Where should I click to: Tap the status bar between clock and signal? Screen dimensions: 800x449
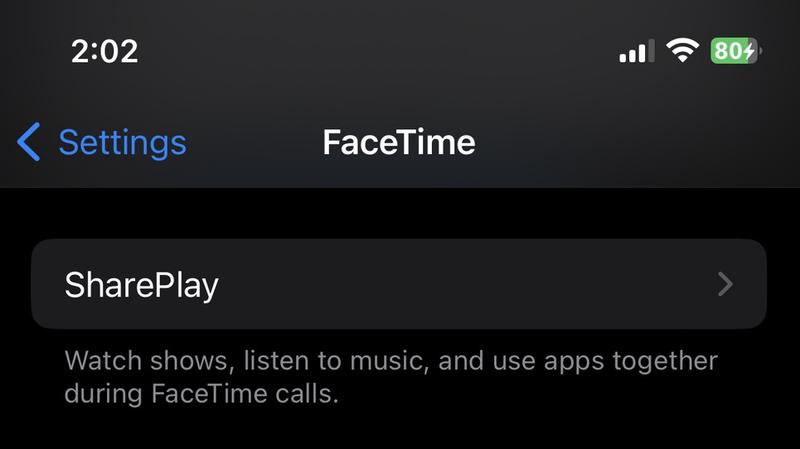pos(380,50)
